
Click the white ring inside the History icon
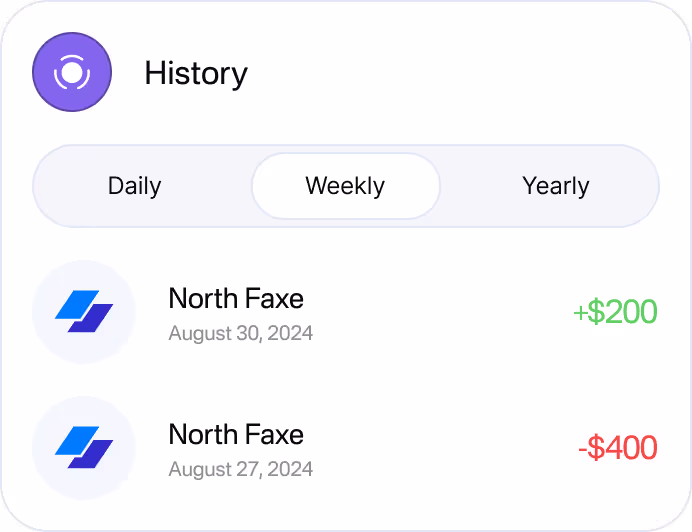click(72, 72)
